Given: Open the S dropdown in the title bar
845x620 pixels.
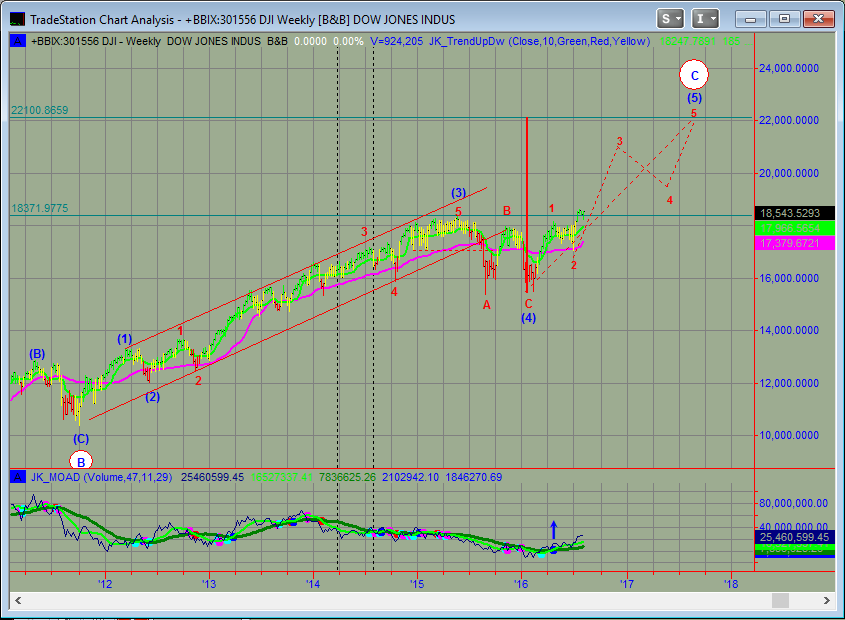Looking at the screenshot, I should (670, 19).
